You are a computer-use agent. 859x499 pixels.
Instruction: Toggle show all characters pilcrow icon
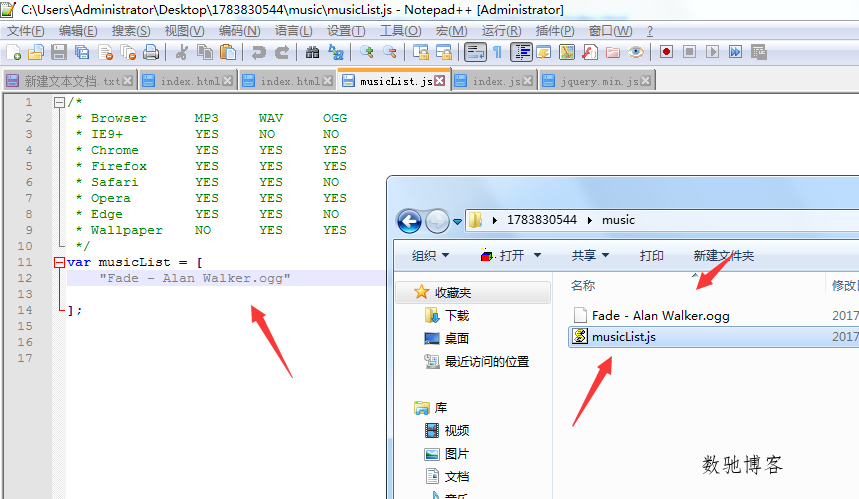(x=497, y=53)
